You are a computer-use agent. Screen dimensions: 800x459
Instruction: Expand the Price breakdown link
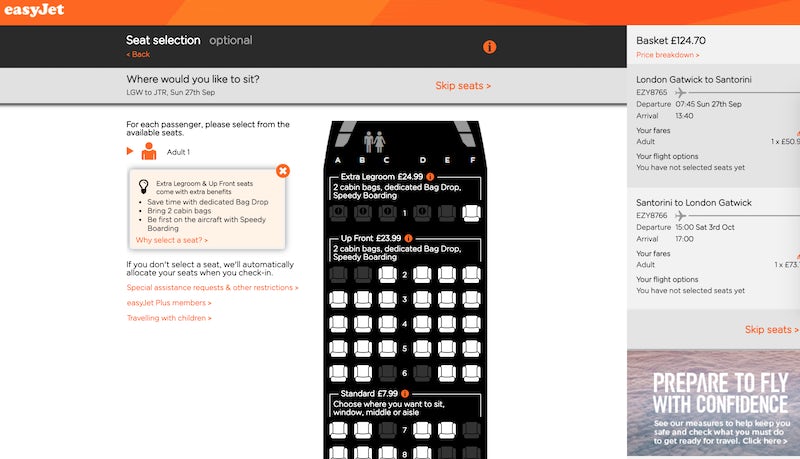click(667, 55)
